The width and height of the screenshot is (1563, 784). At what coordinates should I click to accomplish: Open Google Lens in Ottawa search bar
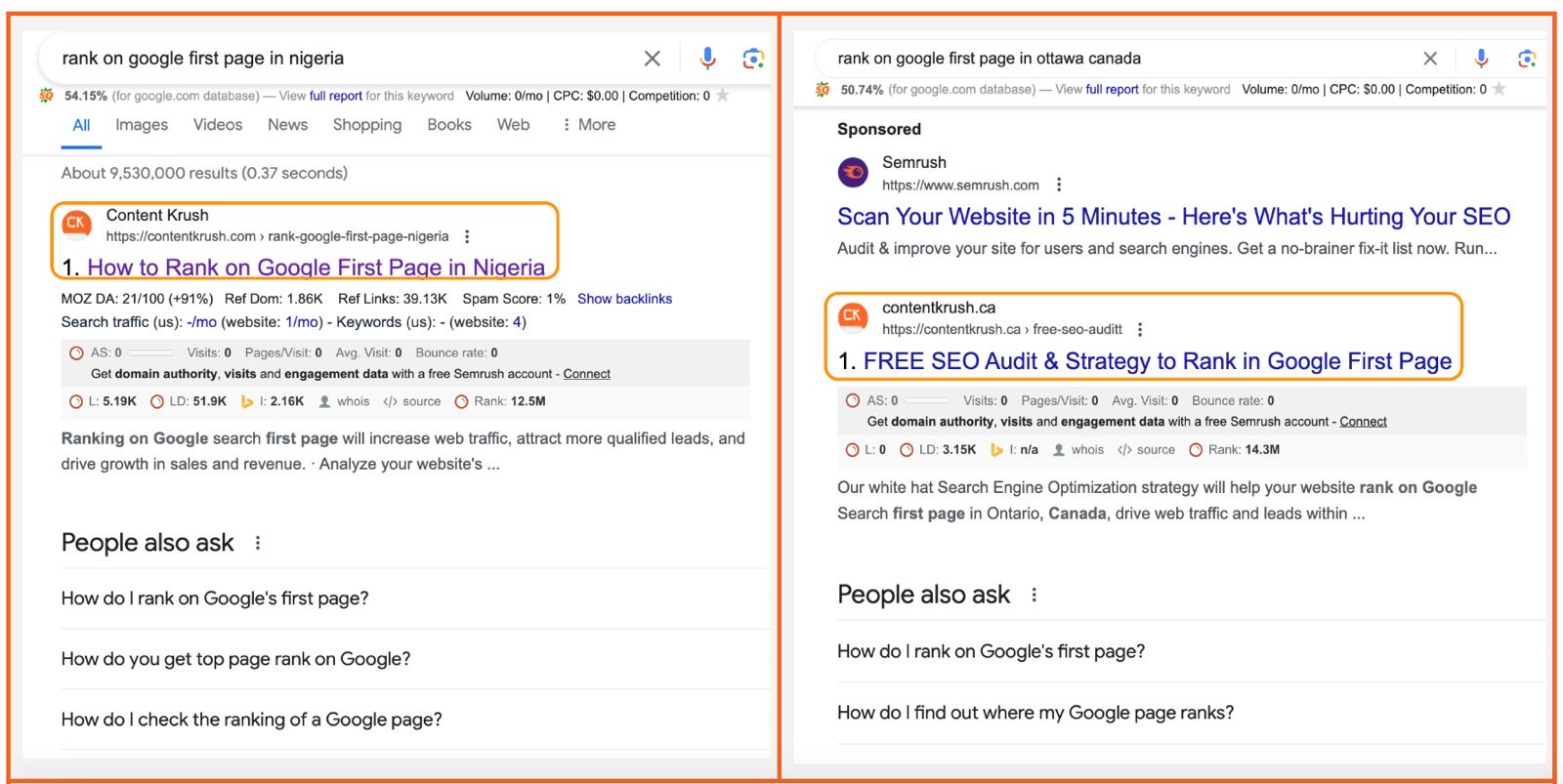(x=1527, y=59)
